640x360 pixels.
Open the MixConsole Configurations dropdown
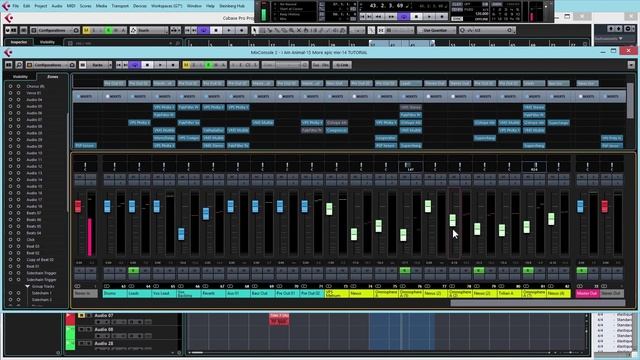click(51, 65)
